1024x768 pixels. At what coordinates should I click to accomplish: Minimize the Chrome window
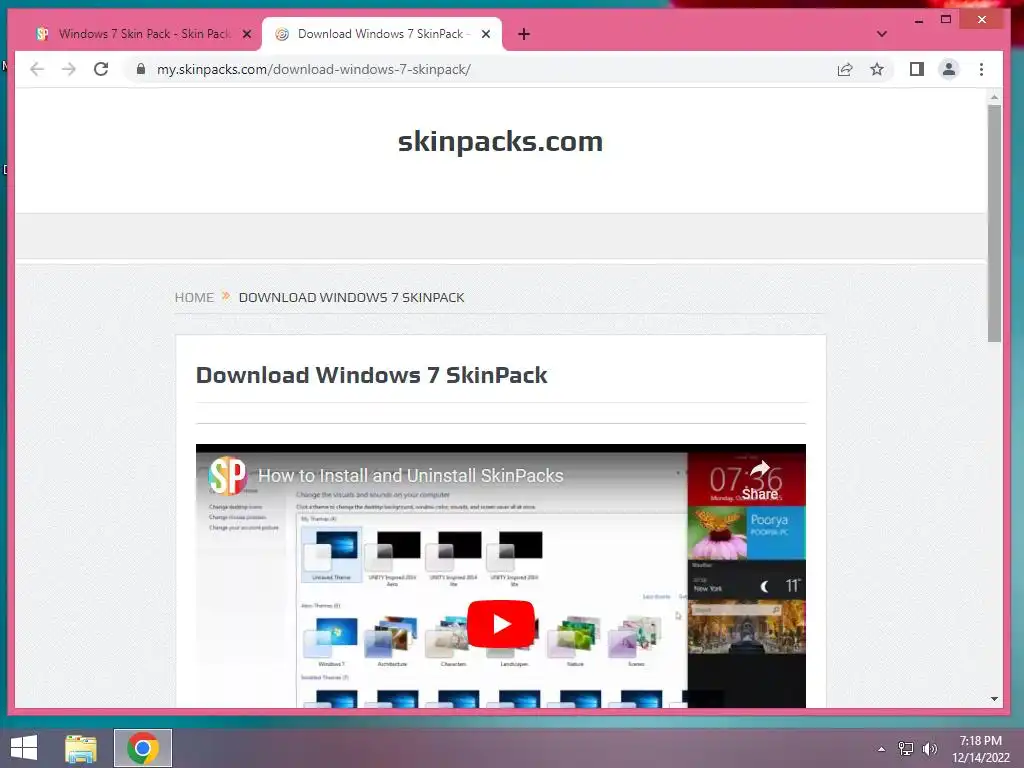point(919,20)
